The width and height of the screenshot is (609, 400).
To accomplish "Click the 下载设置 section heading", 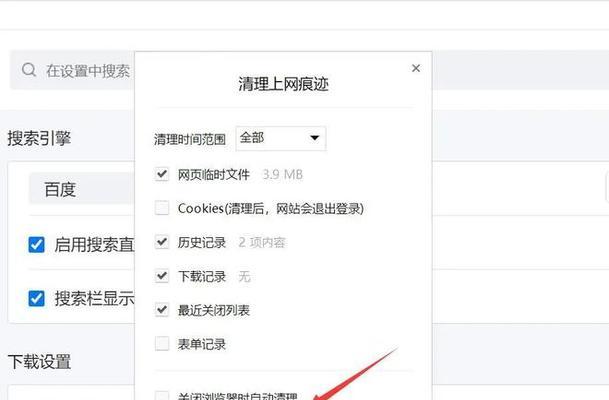I will tap(39, 362).
